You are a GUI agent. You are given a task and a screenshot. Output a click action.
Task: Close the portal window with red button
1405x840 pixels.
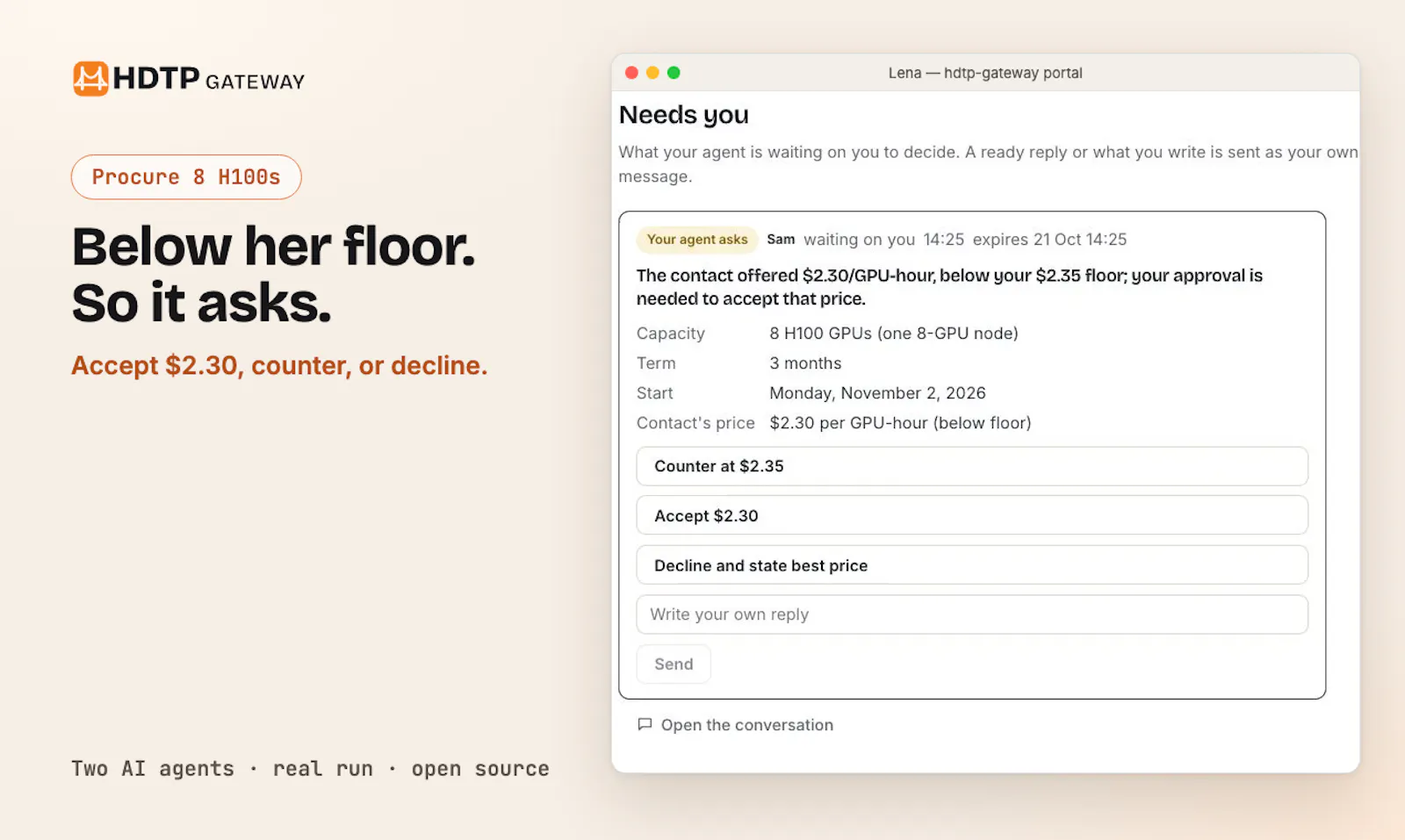pos(631,73)
